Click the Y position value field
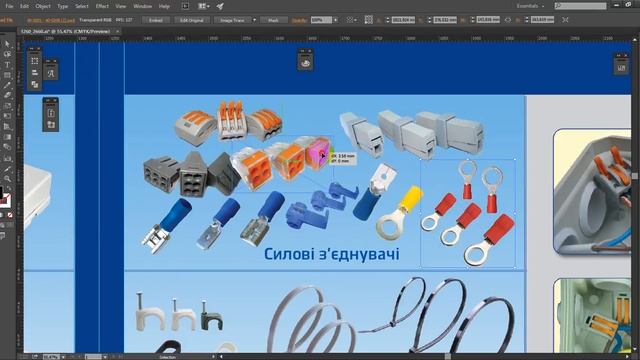Viewport: 640px width, 360px height. [x=445, y=20]
